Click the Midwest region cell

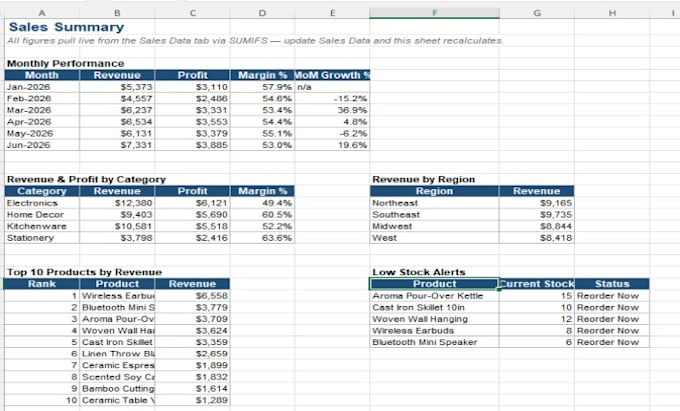click(435, 226)
